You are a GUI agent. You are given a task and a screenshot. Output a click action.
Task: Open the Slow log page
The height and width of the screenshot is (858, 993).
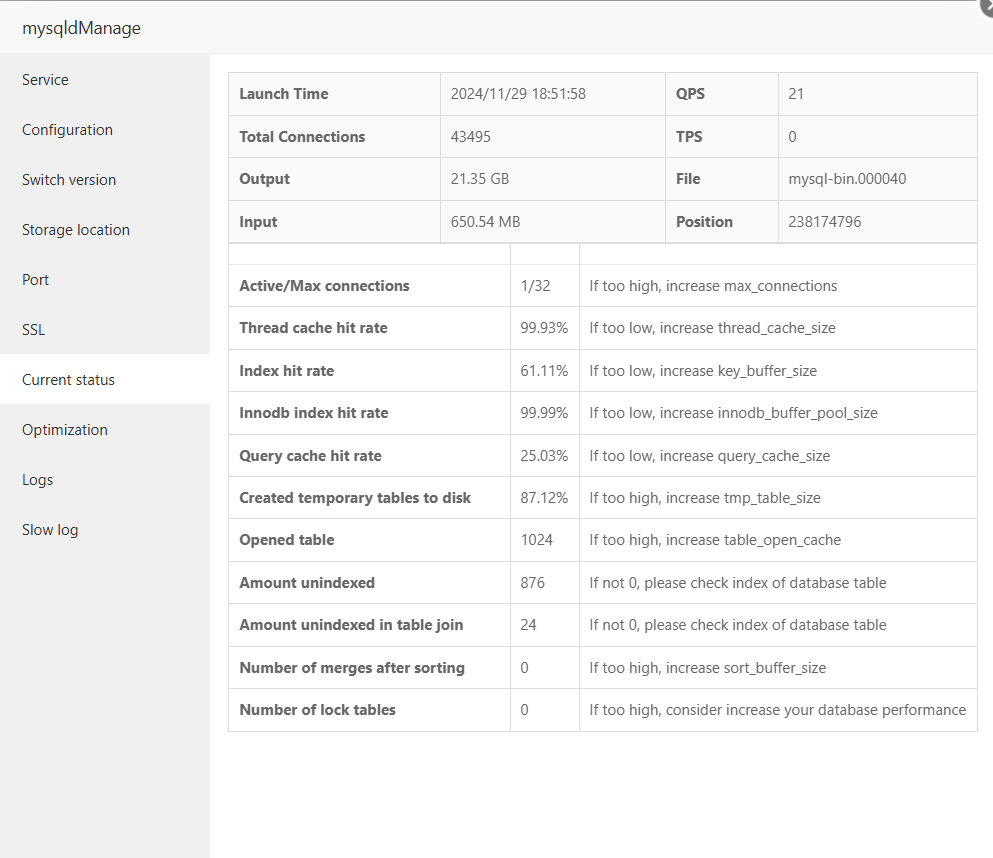click(50, 529)
